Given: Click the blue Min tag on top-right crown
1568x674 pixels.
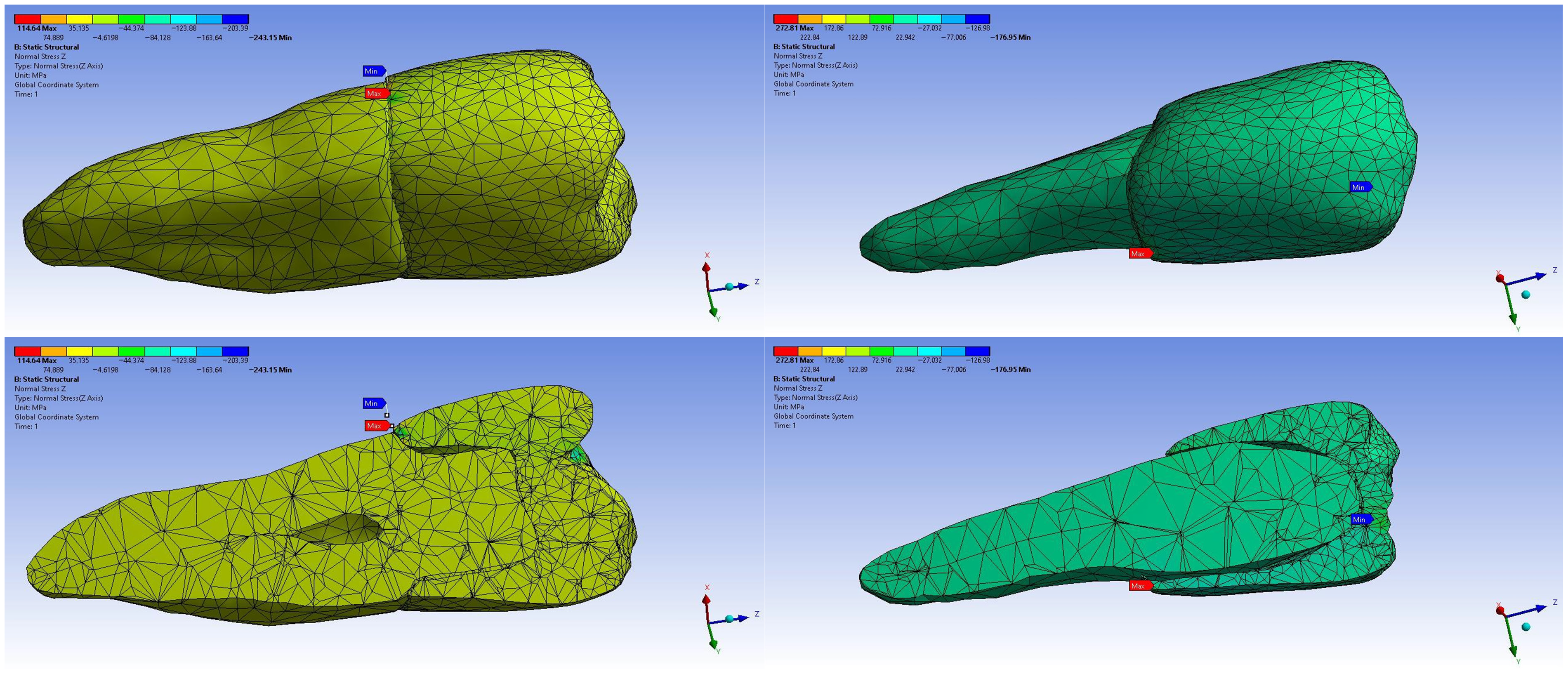Looking at the screenshot, I should coord(1361,187).
